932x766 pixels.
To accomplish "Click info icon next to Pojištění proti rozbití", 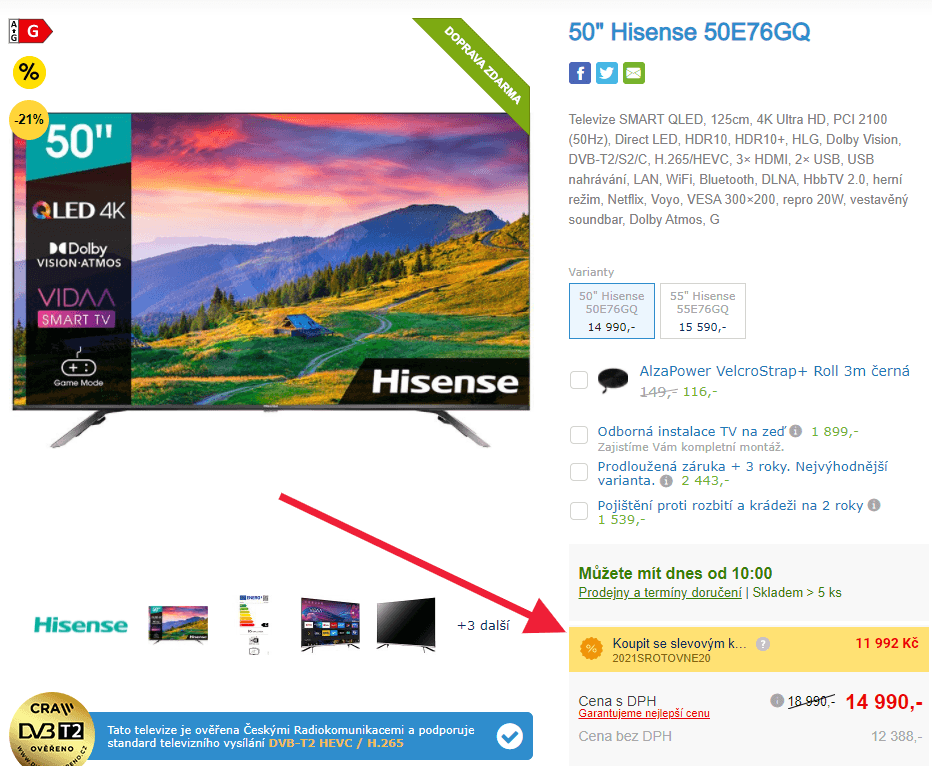I will 874,505.
